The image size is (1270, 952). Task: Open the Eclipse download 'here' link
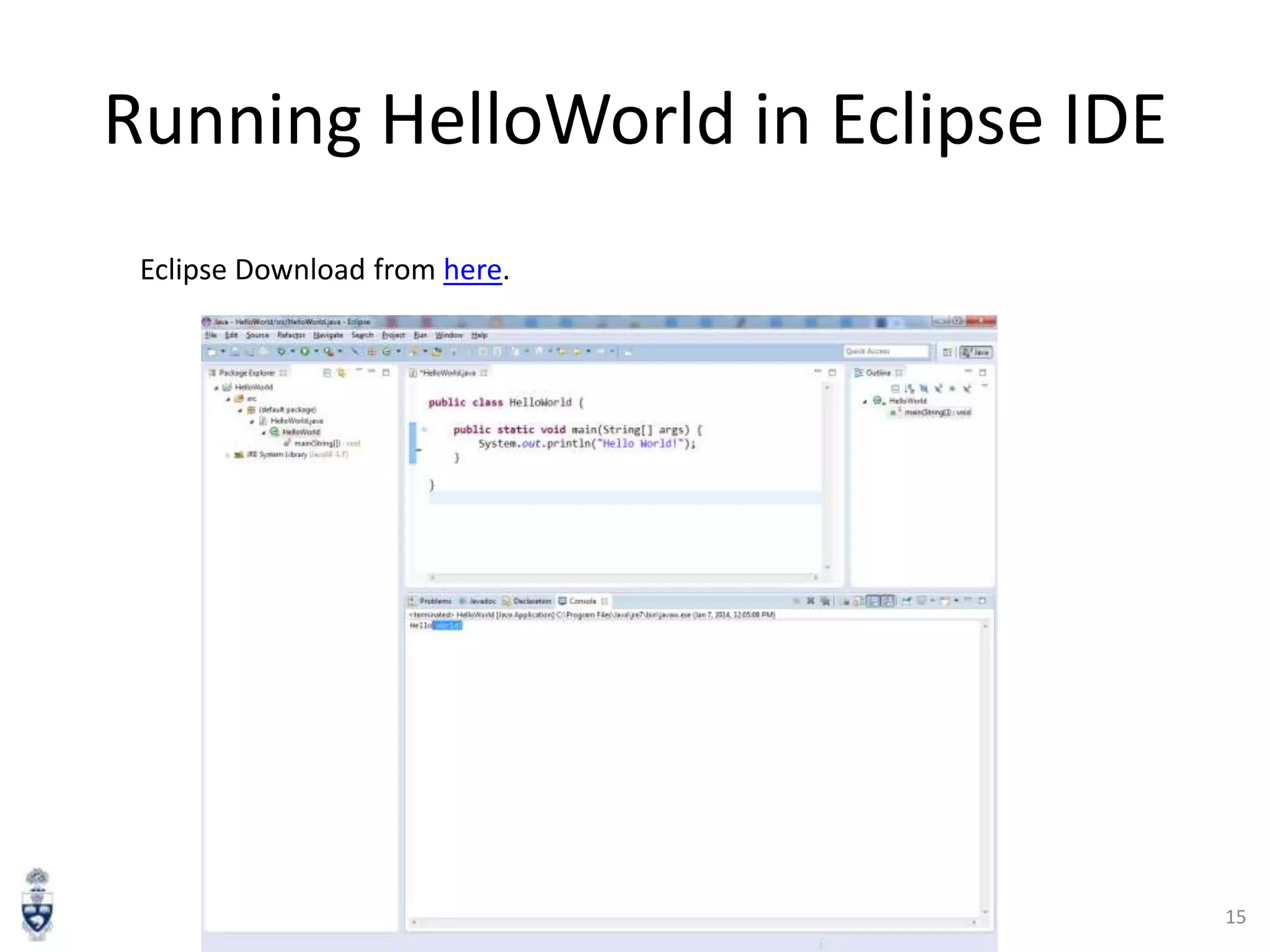(472, 270)
